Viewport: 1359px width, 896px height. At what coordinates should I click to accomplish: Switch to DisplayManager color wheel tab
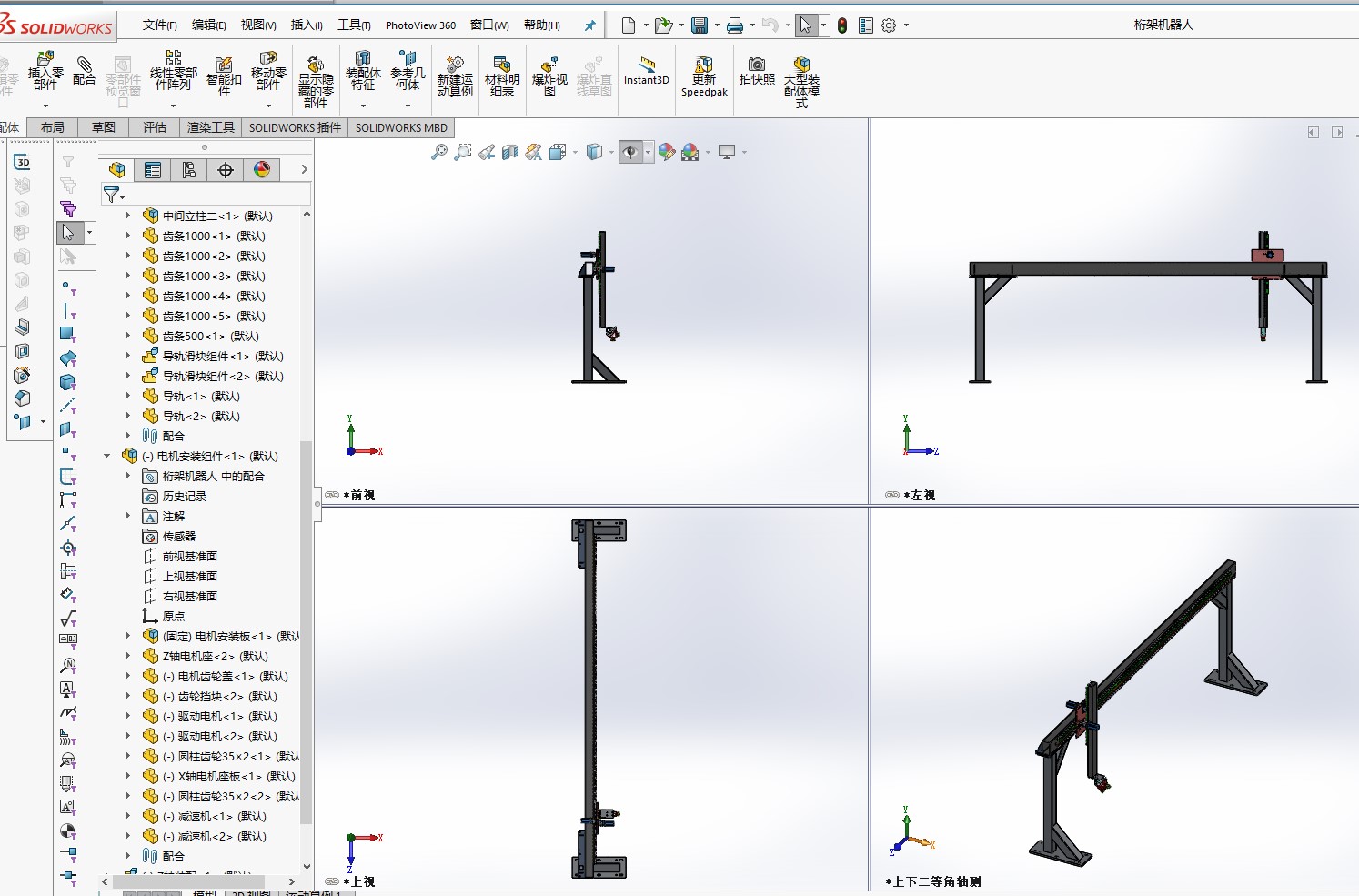tap(262, 170)
